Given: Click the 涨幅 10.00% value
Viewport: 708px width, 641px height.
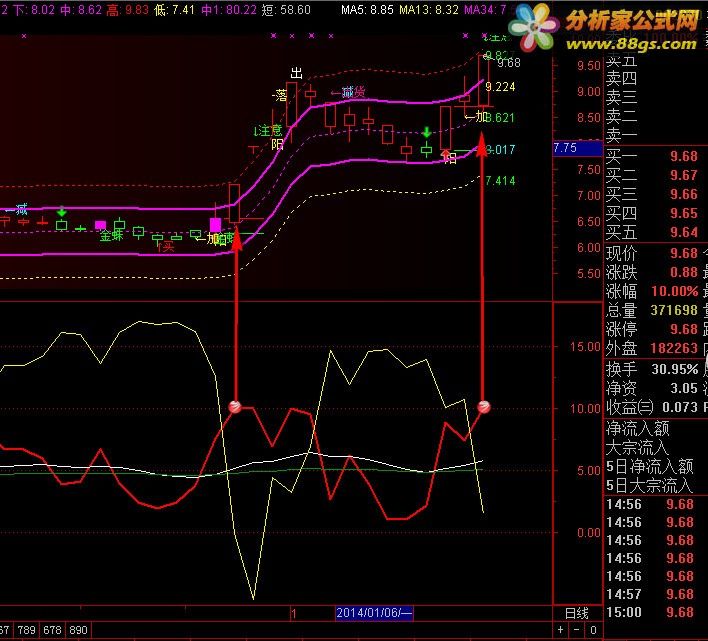Looking at the screenshot, I should pos(675,291).
